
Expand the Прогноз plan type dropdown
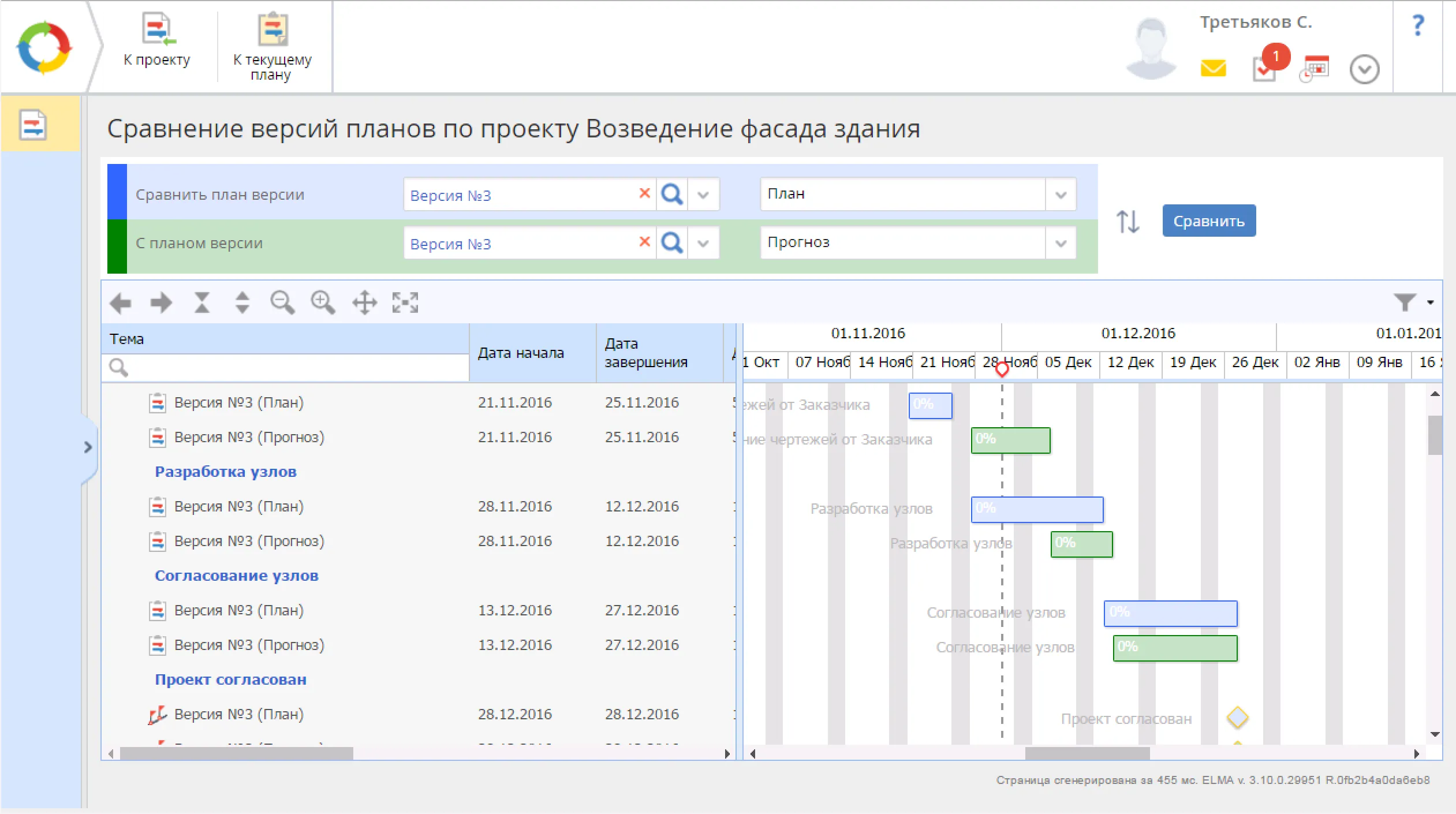pos(1061,243)
